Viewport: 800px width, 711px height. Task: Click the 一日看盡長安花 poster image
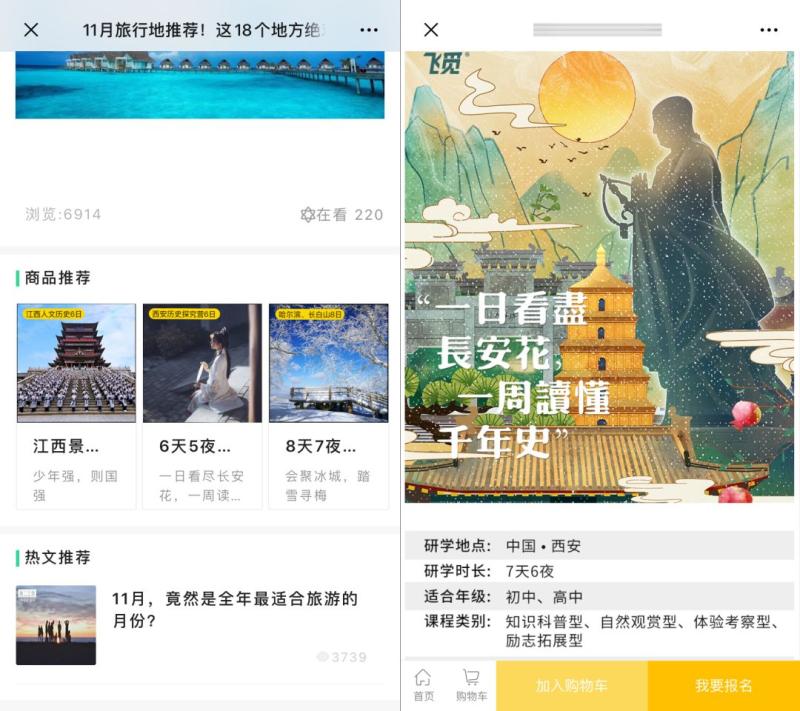pos(599,277)
